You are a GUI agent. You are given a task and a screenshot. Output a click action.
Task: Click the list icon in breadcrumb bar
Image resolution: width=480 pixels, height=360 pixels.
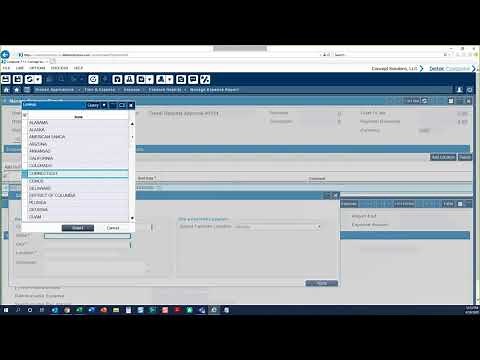(27, 90)
